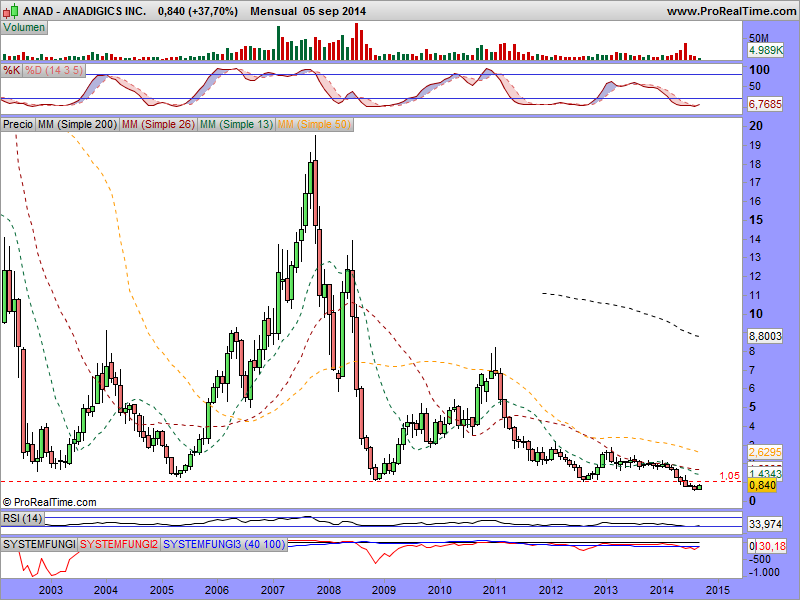This screenshot has width=800, height=600.
Task: Click the 2008 year label
Action: [329, 590]
